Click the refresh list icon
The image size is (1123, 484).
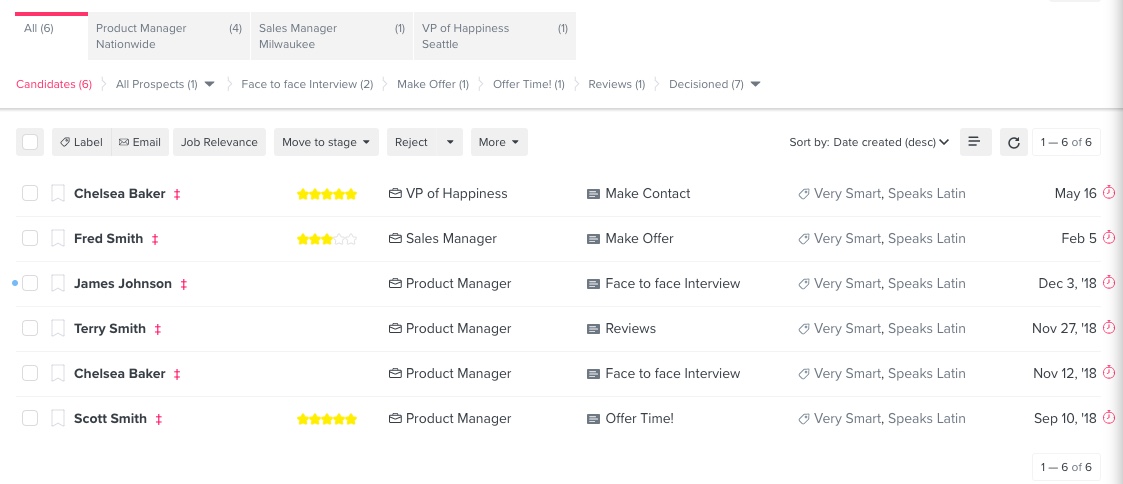coord(1013,143)
